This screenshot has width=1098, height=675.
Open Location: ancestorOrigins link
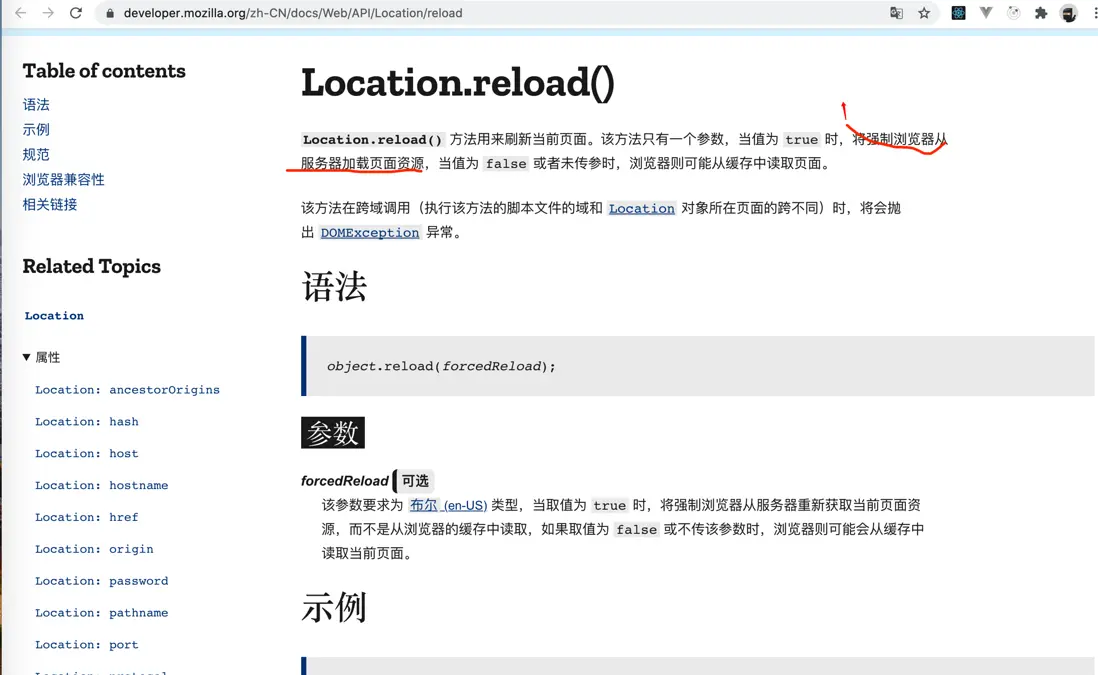point(127,390)
